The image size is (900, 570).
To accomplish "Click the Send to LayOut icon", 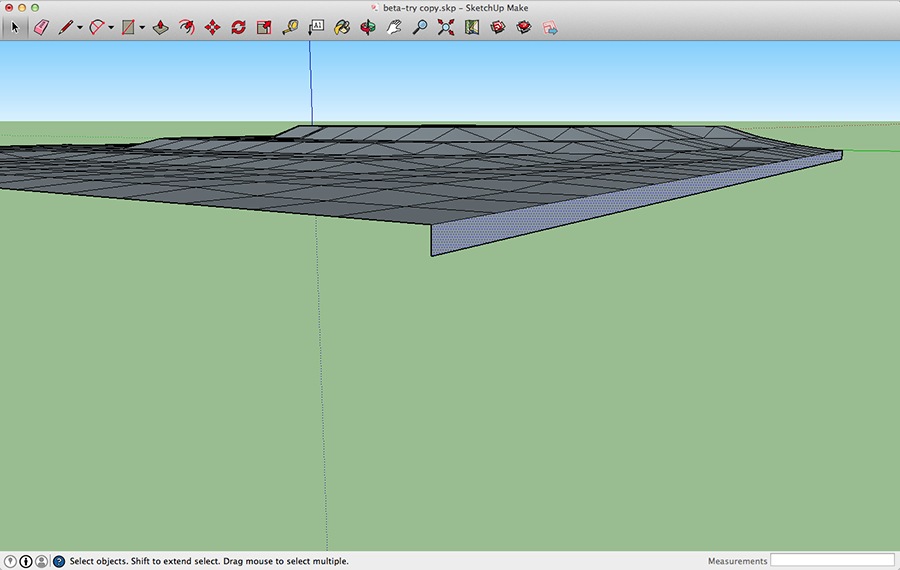I will [550, 27].
